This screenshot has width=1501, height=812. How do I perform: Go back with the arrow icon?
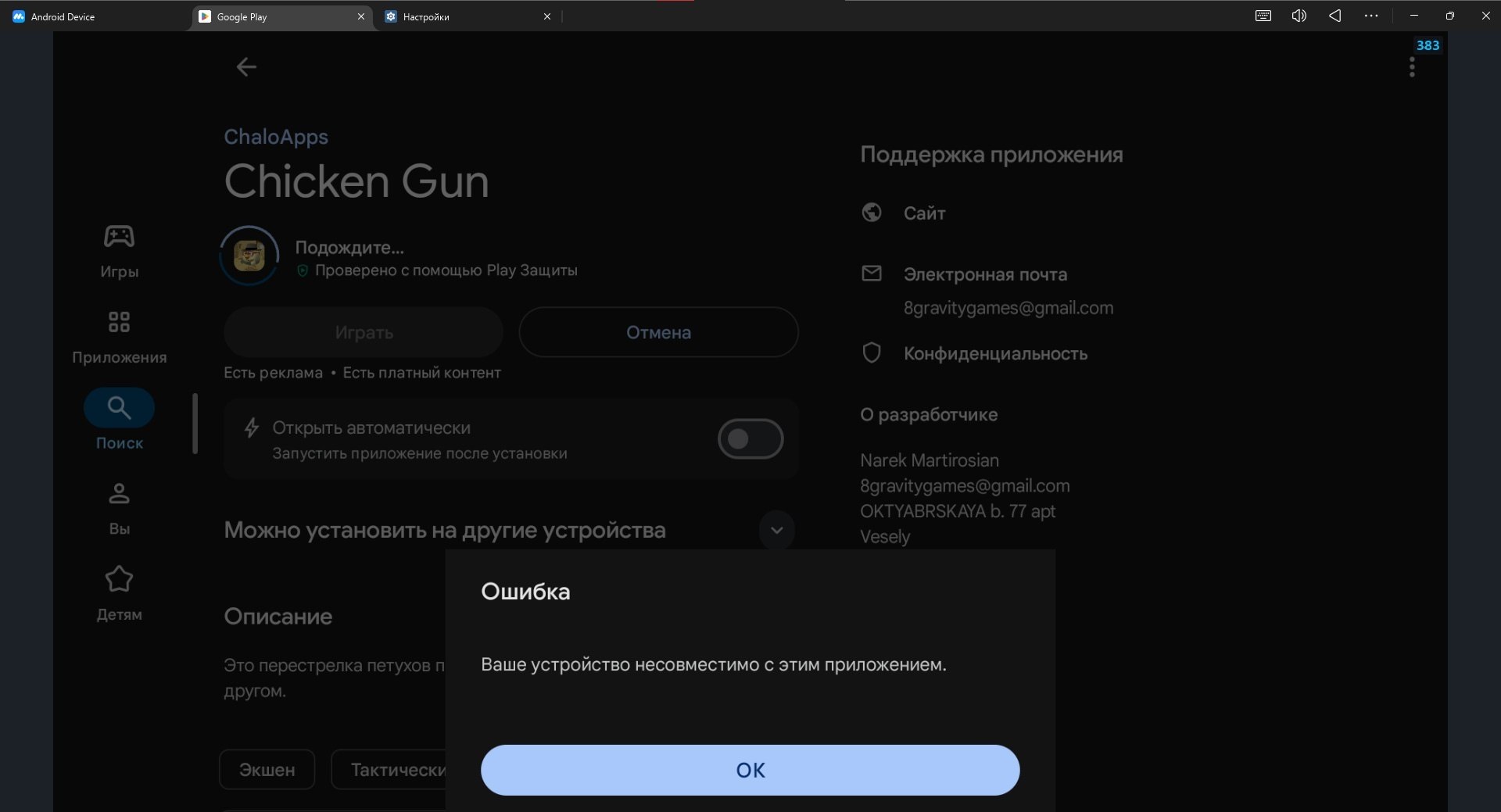(246, 67)
